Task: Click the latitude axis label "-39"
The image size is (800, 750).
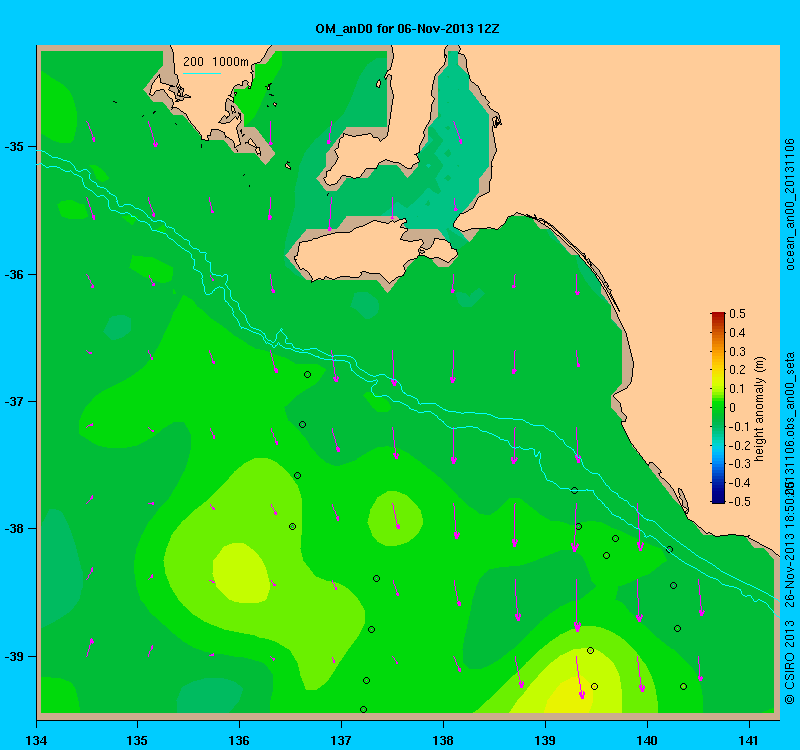Action: tap(14, 656)
